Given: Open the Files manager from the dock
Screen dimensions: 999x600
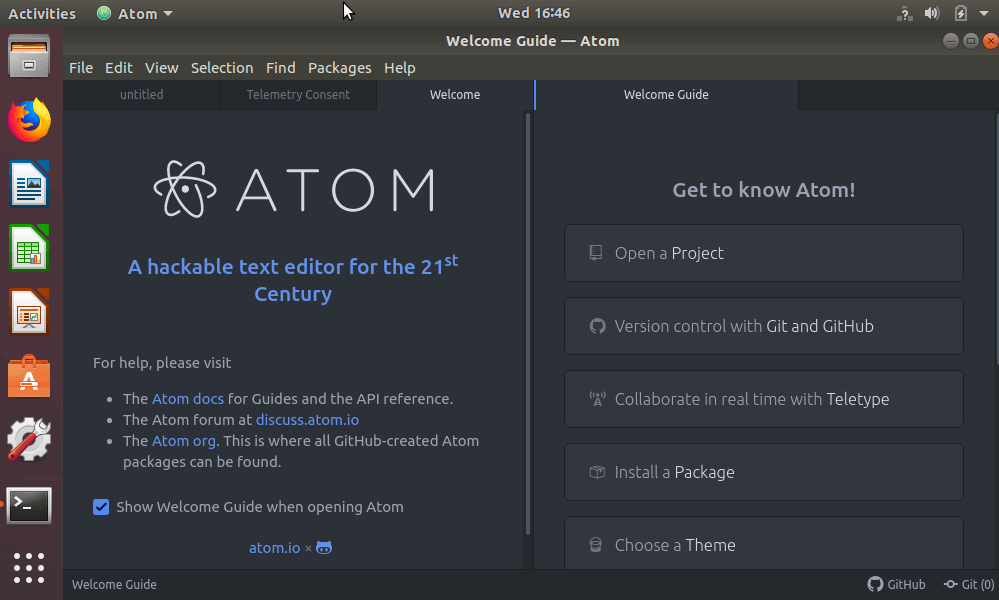Looking at the screenshot, I should 29,56.
